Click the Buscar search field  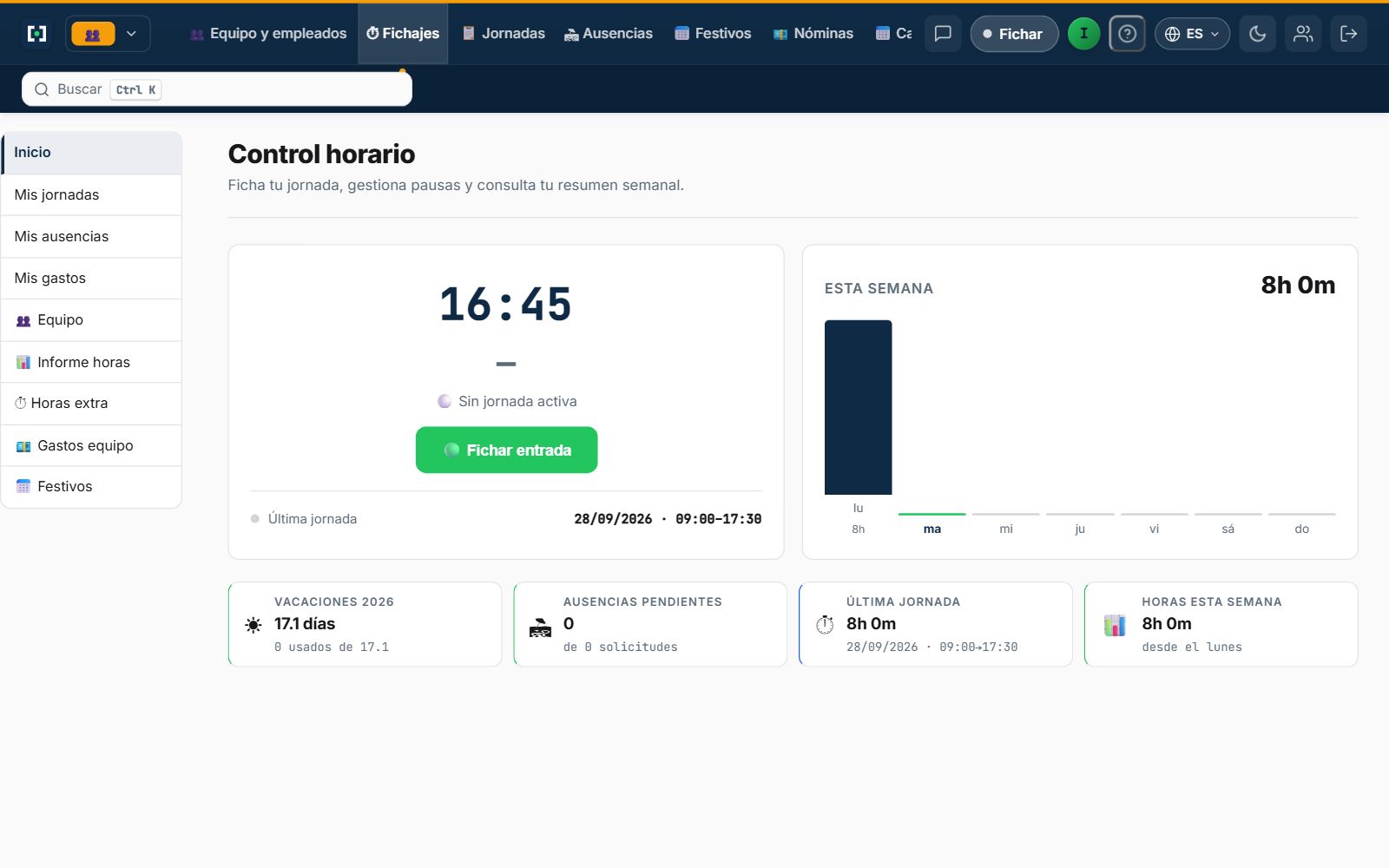(217, 89)
